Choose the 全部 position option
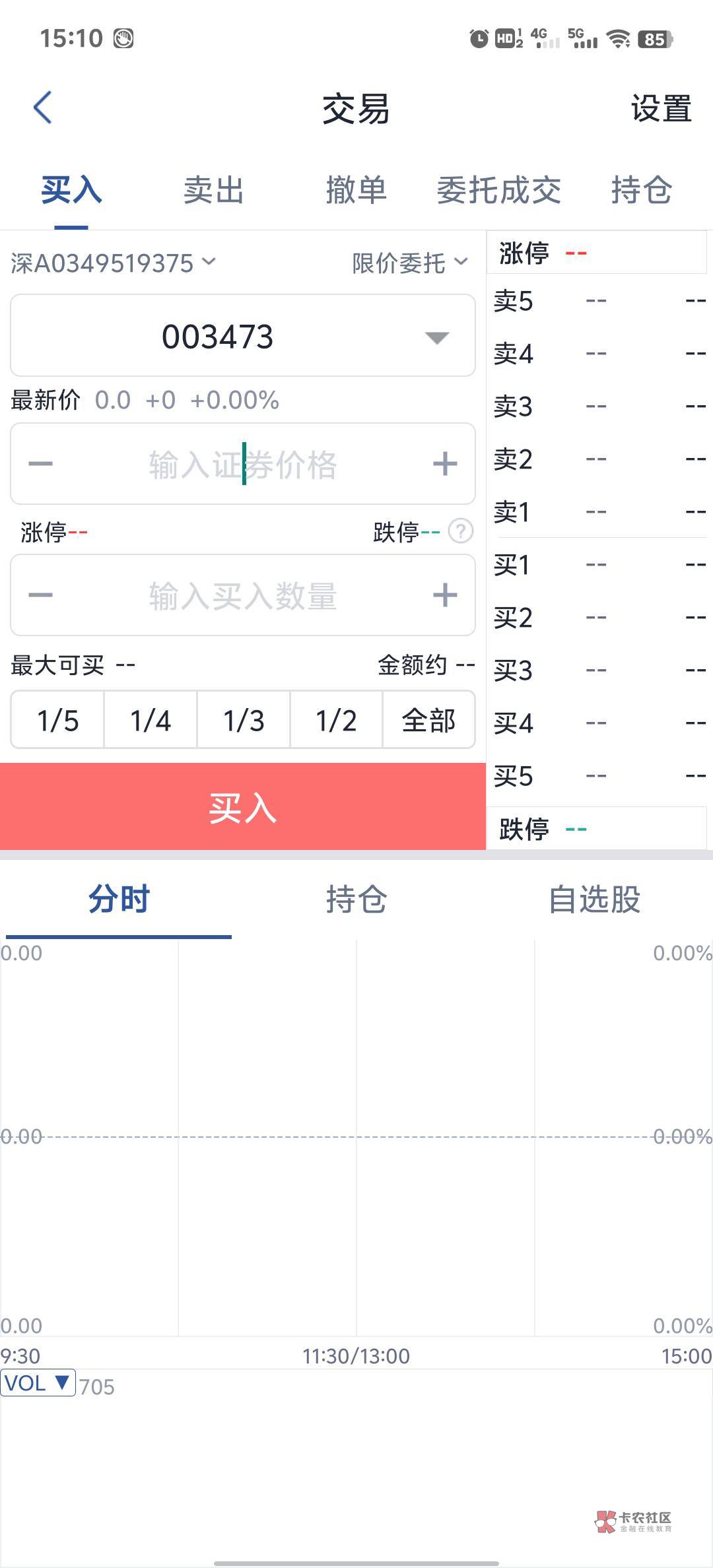The height and width of the screenshot is (1568, 713). pos(428,720)
